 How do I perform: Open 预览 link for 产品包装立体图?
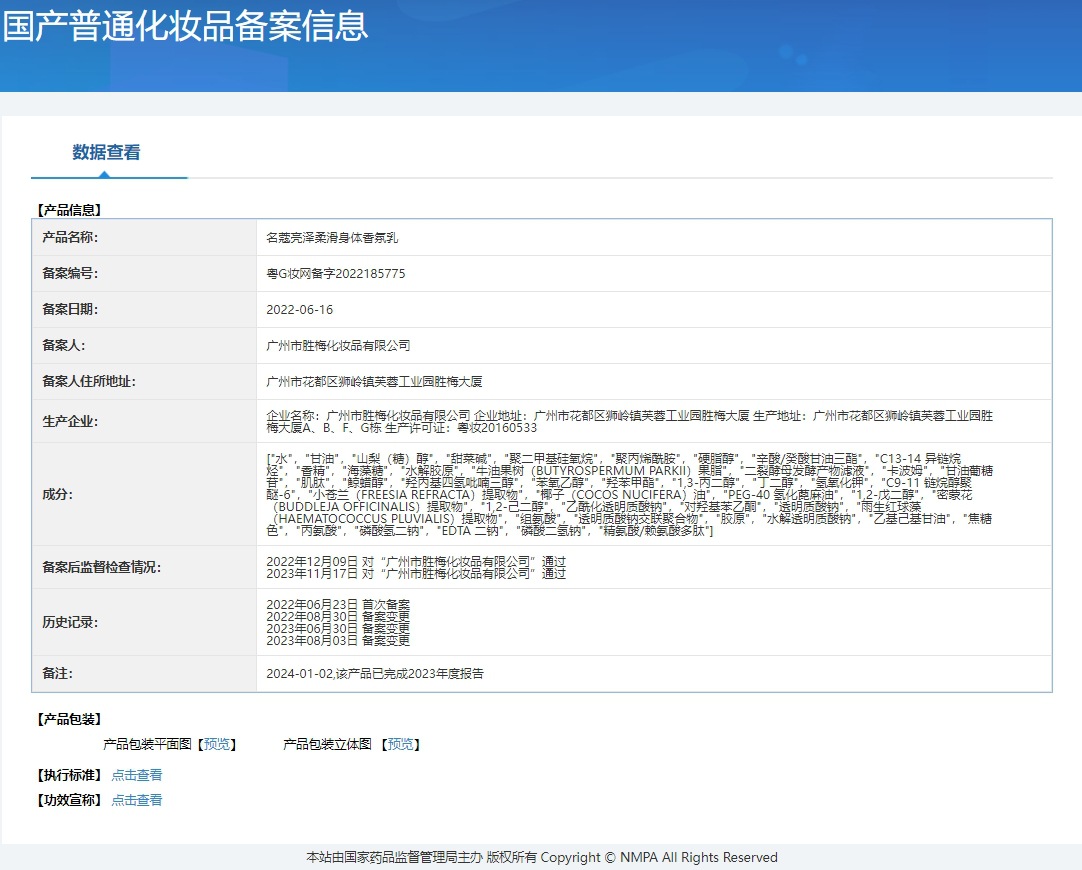[400, 744]
